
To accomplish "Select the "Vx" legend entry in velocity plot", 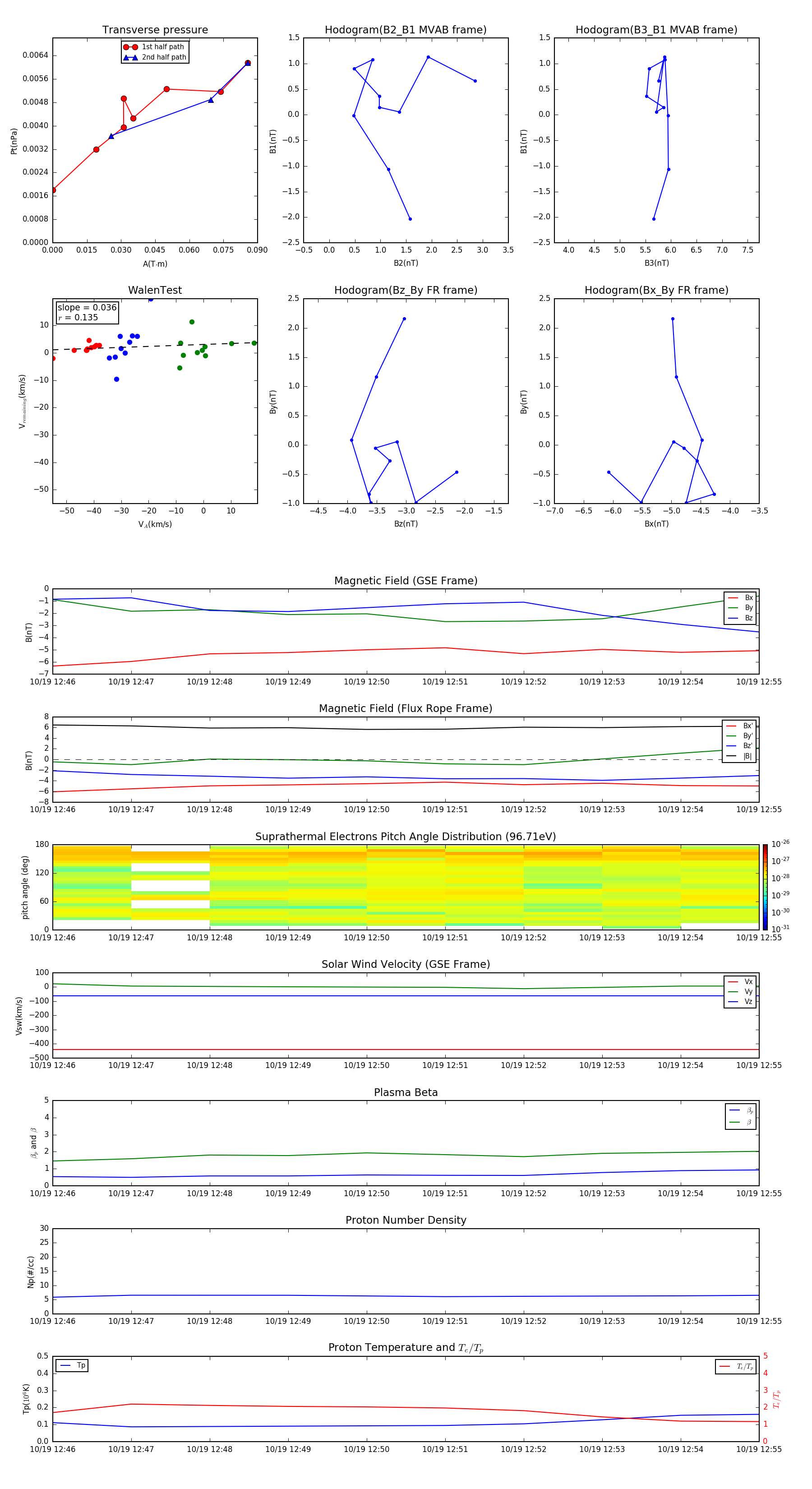I will click(740, 981).
